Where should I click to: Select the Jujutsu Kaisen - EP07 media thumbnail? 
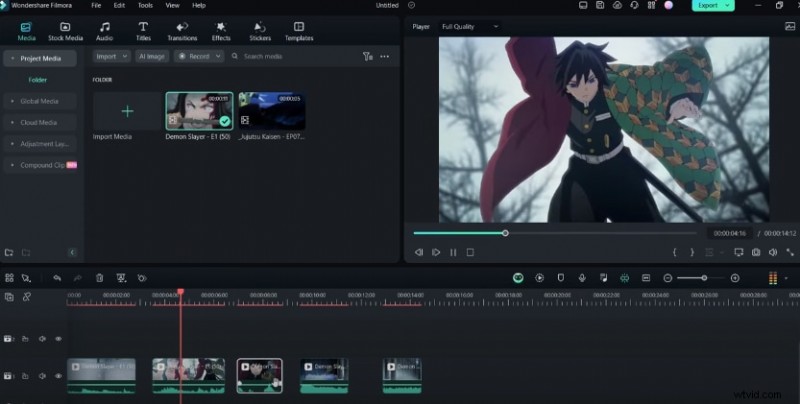272,111
